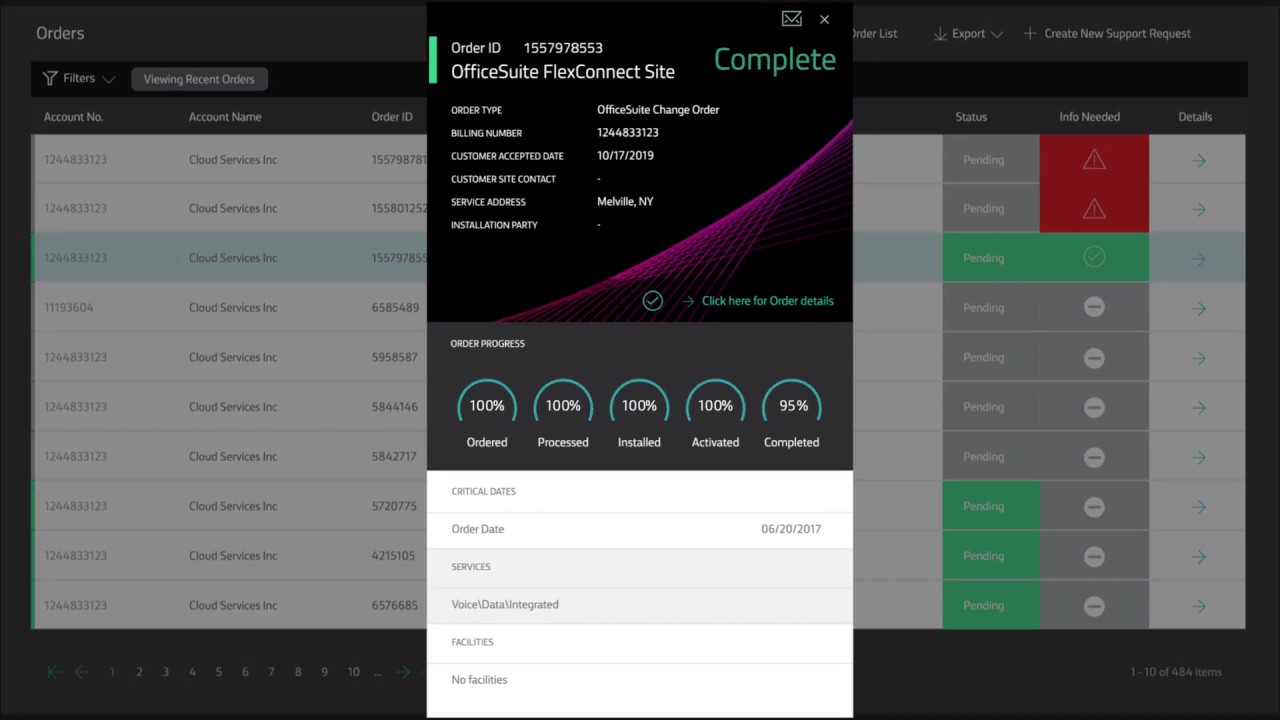Open details arrow for order 4215105
The image size is (1280, 720).
tap(1198, 557)
